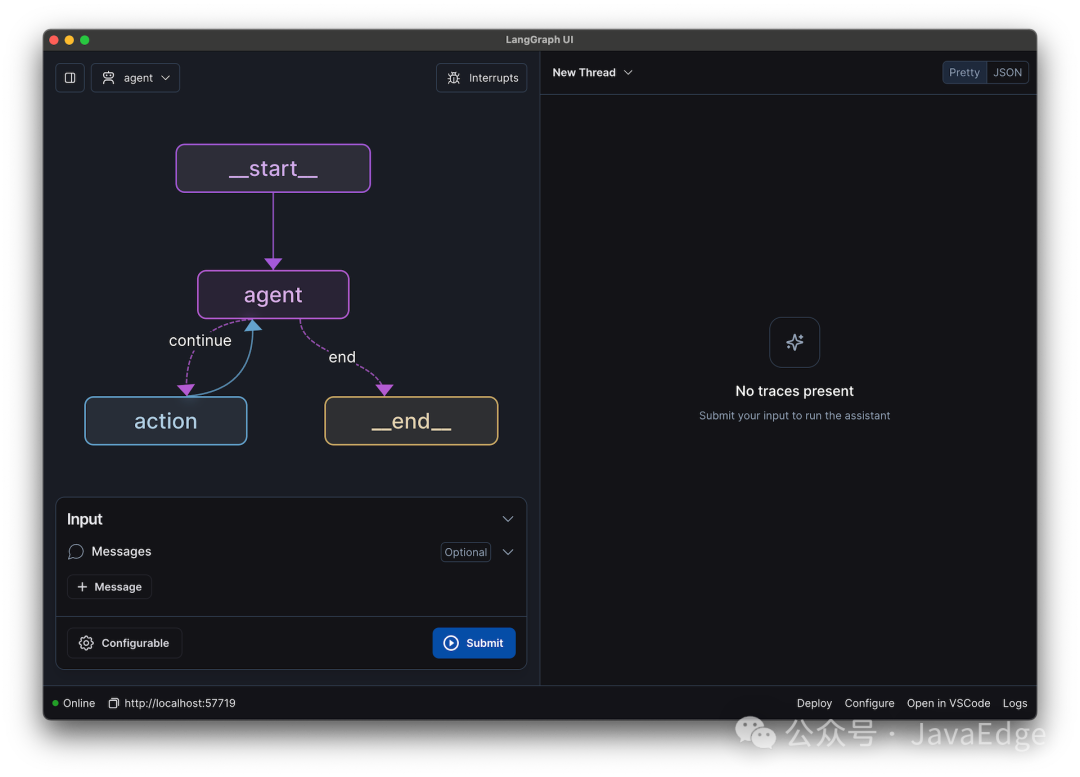Viewport: 1080px width, 777px height.
Task: Click the end edge label
Action: (342, 357)
